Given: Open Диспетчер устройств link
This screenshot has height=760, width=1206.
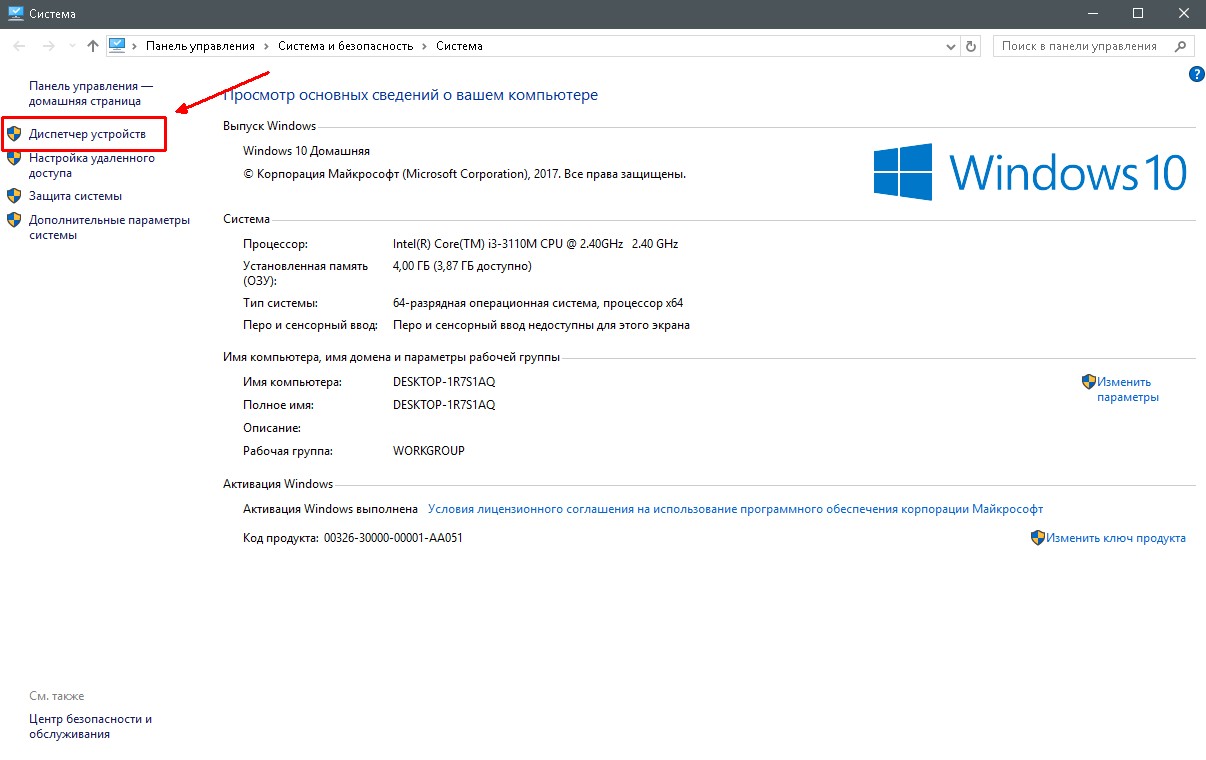Looking at the screenshot, I should click(87, 133).
